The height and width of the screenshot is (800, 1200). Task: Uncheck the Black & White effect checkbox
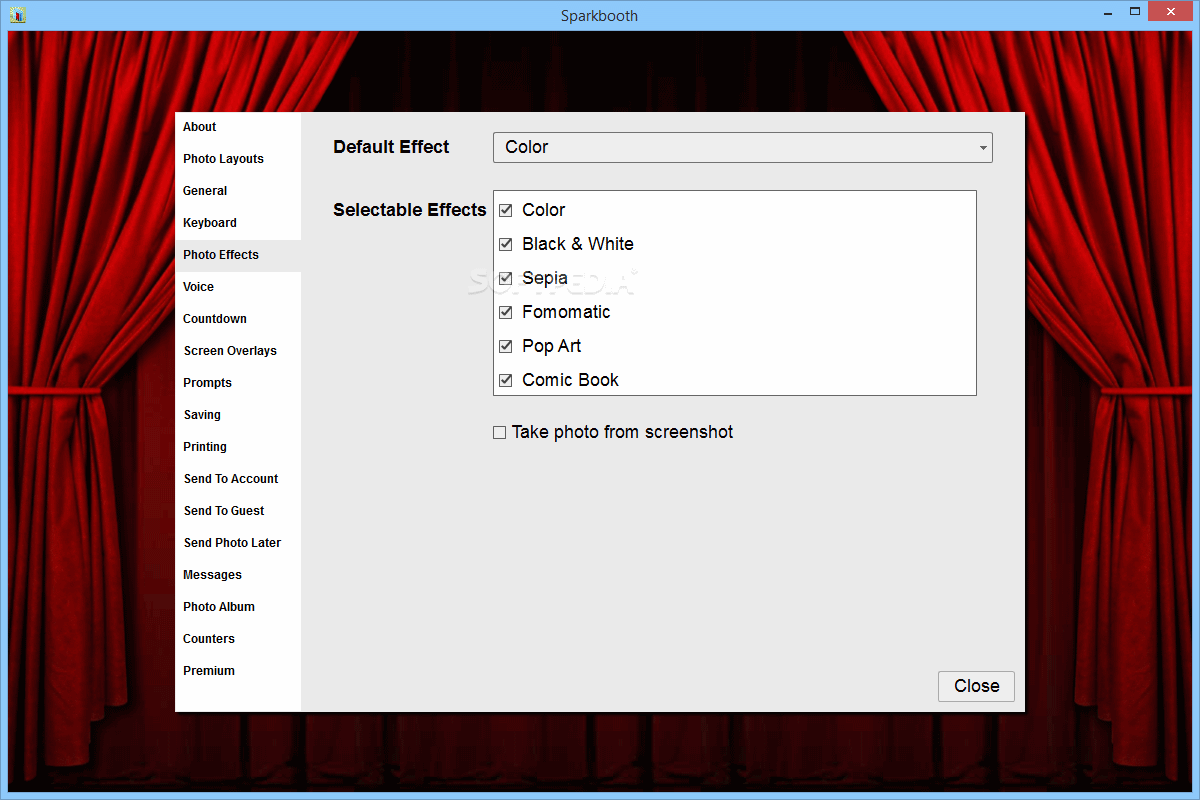pos(506,244)
